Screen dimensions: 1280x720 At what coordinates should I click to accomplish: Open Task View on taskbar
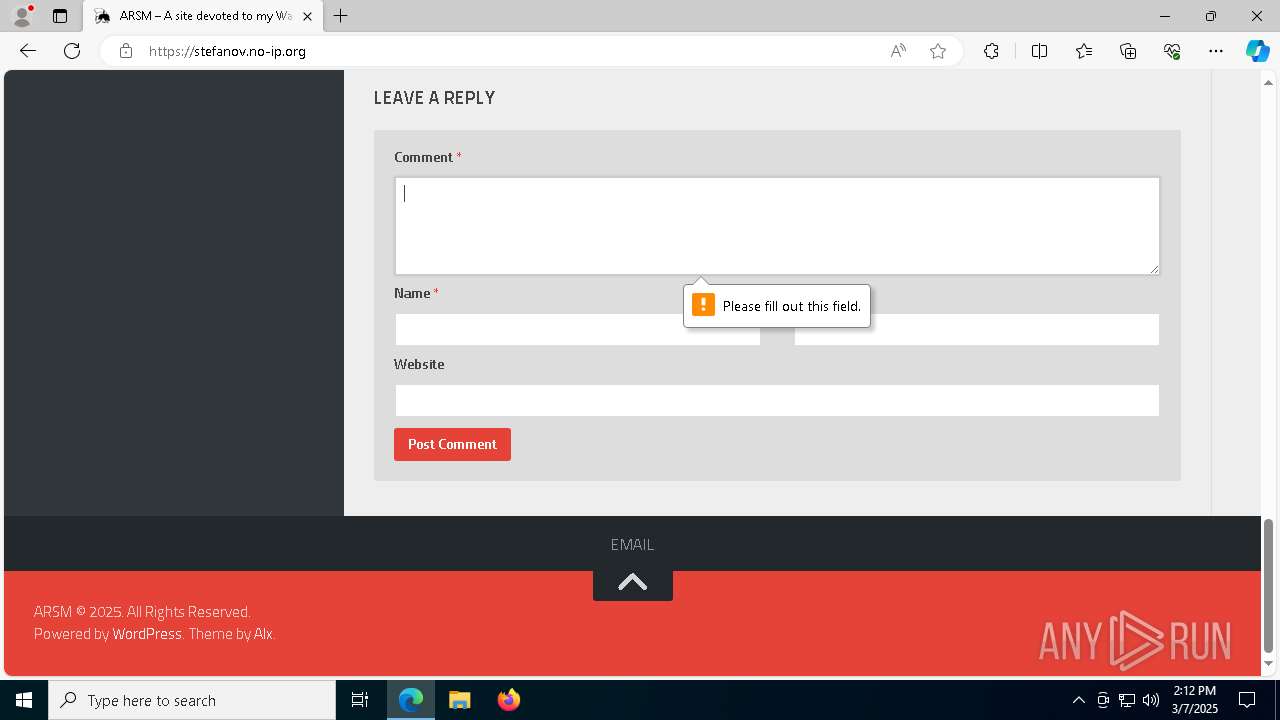coord(360,700)
